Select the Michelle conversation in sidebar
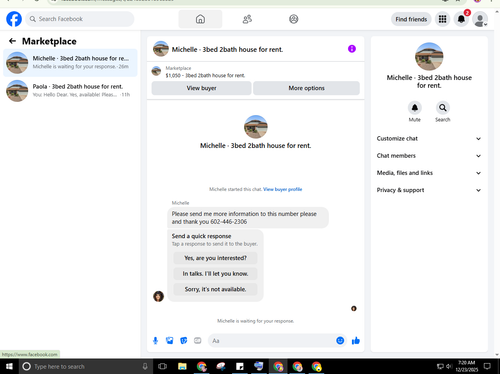The width and height of the screenshot is (500, 374). pyautogui.click(x=70, y=63)
